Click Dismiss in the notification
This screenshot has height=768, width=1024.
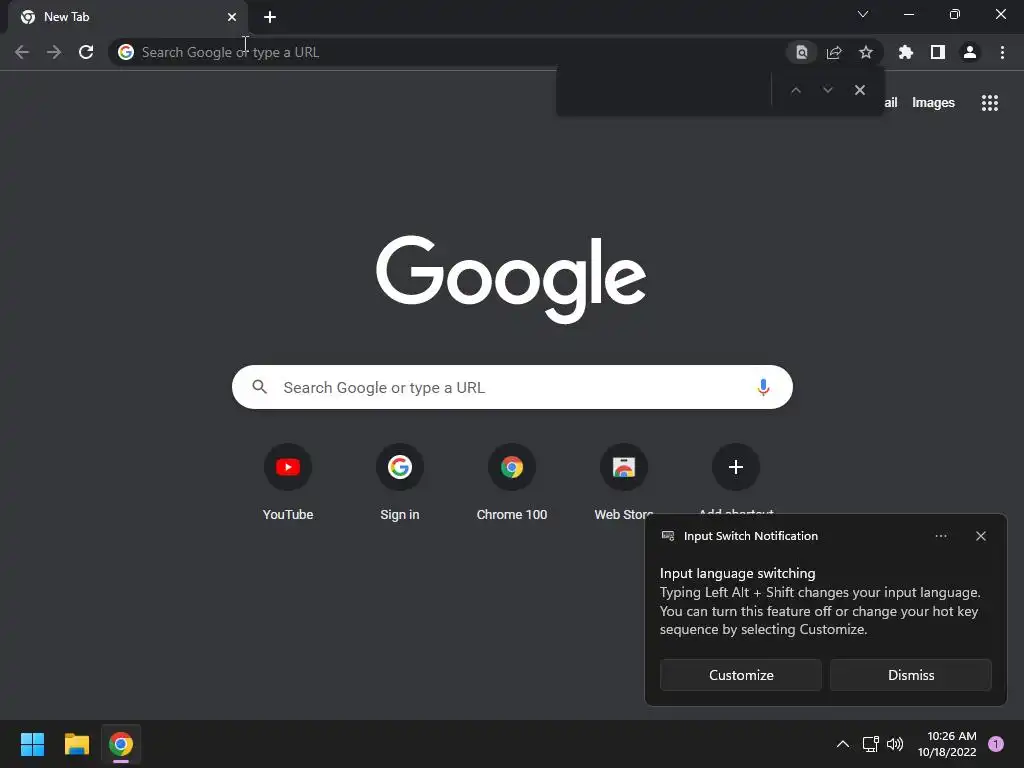[910, 675]
